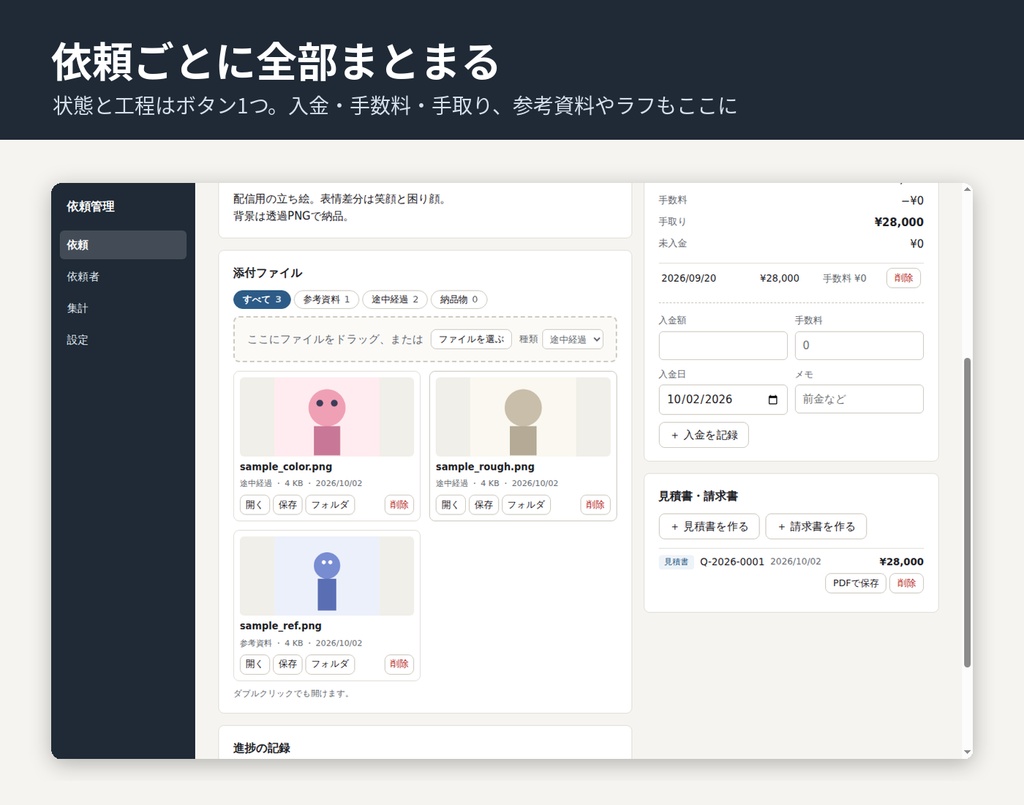
Task: Click + 請求書を作る button
Action: [816, 527]
